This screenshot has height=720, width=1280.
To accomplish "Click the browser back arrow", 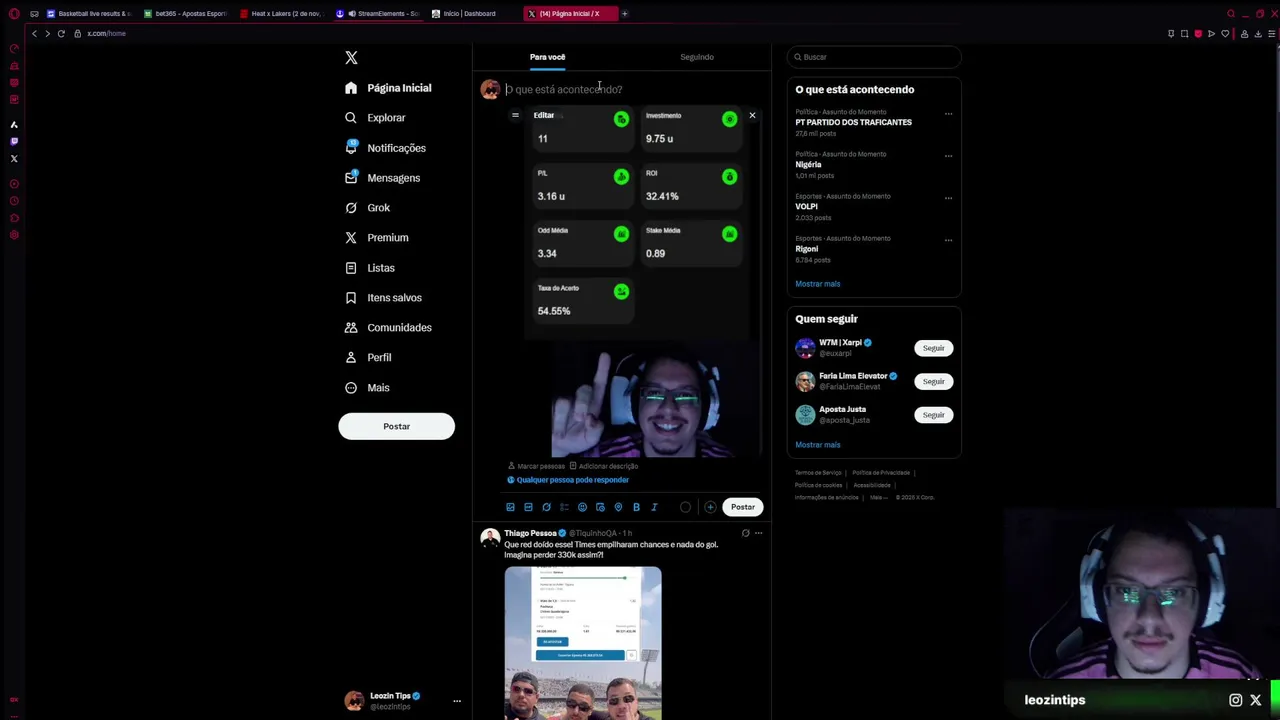I will tap(34, 34).
